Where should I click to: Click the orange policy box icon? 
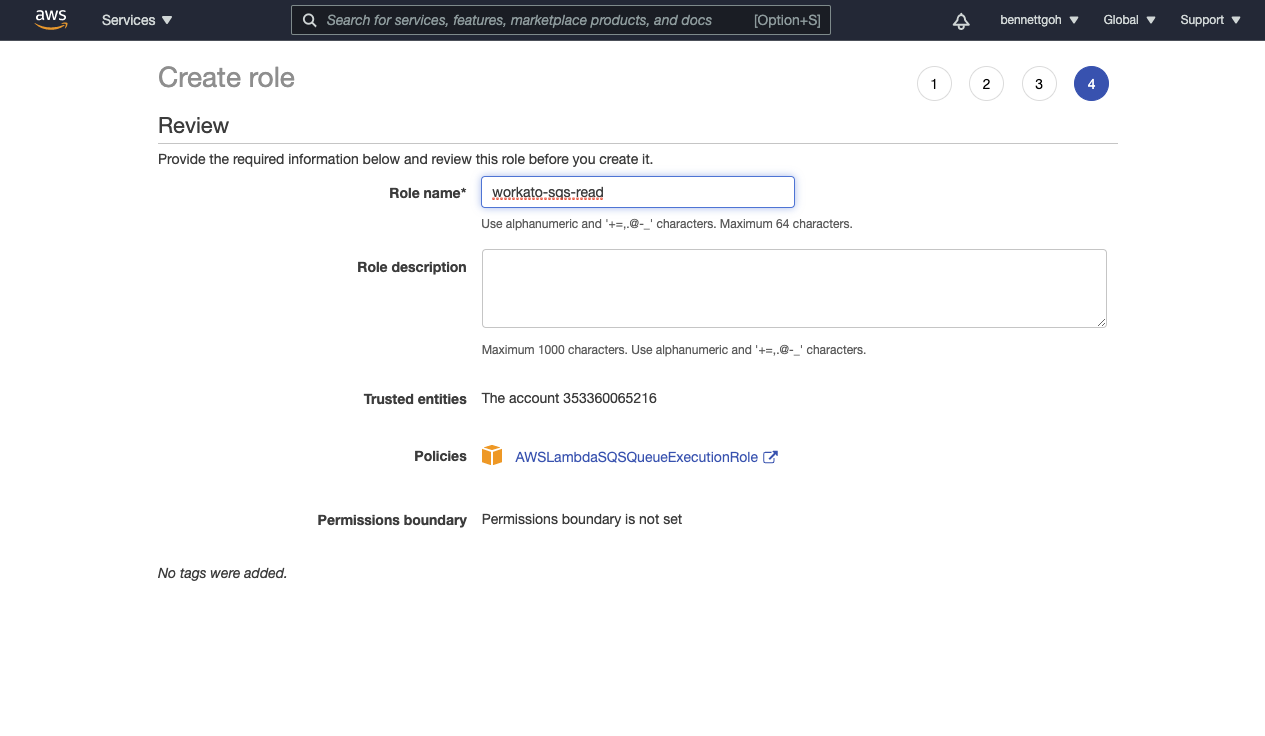492,456
